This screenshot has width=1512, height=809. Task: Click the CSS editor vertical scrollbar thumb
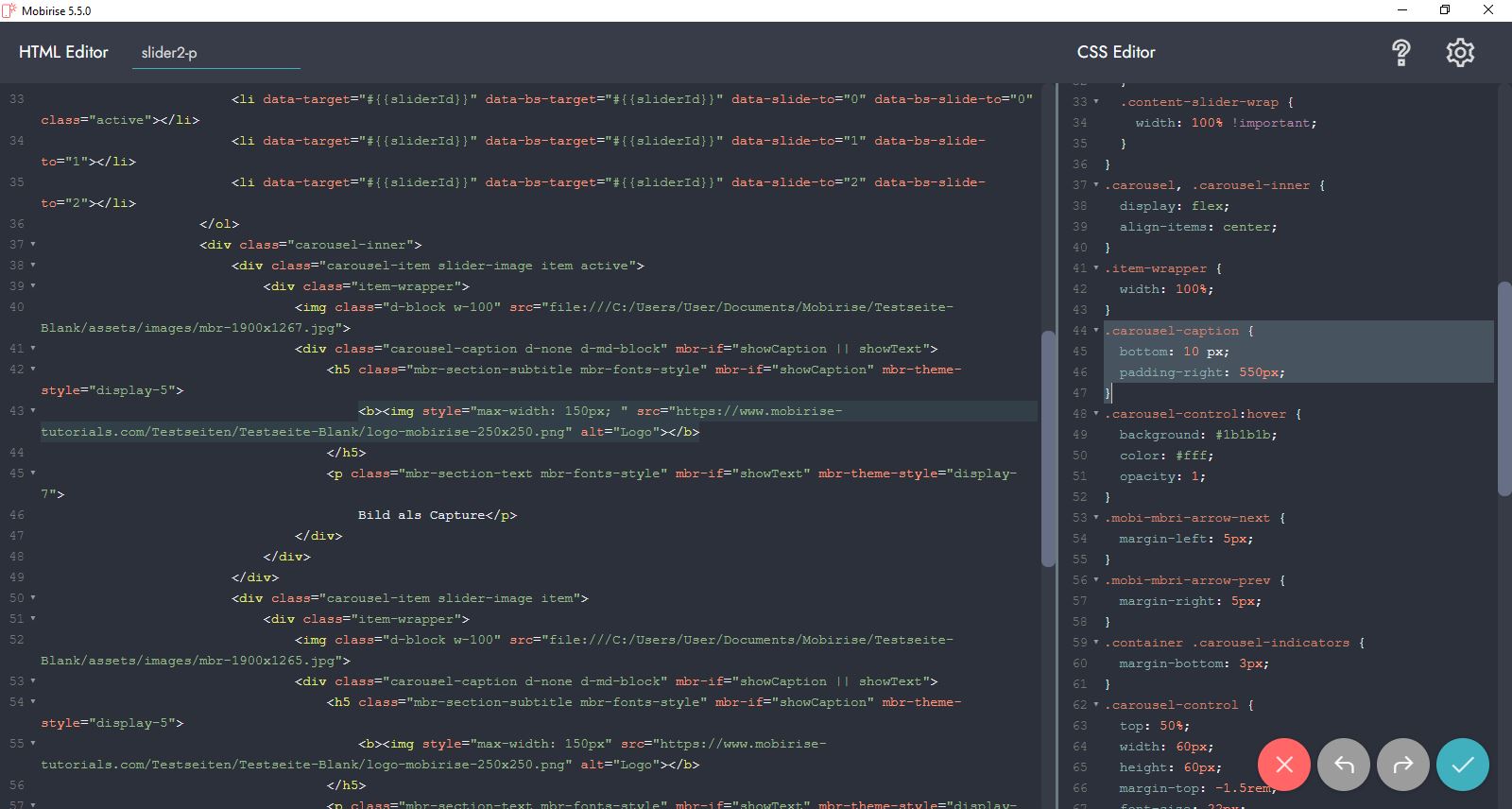coord(1504,387)
